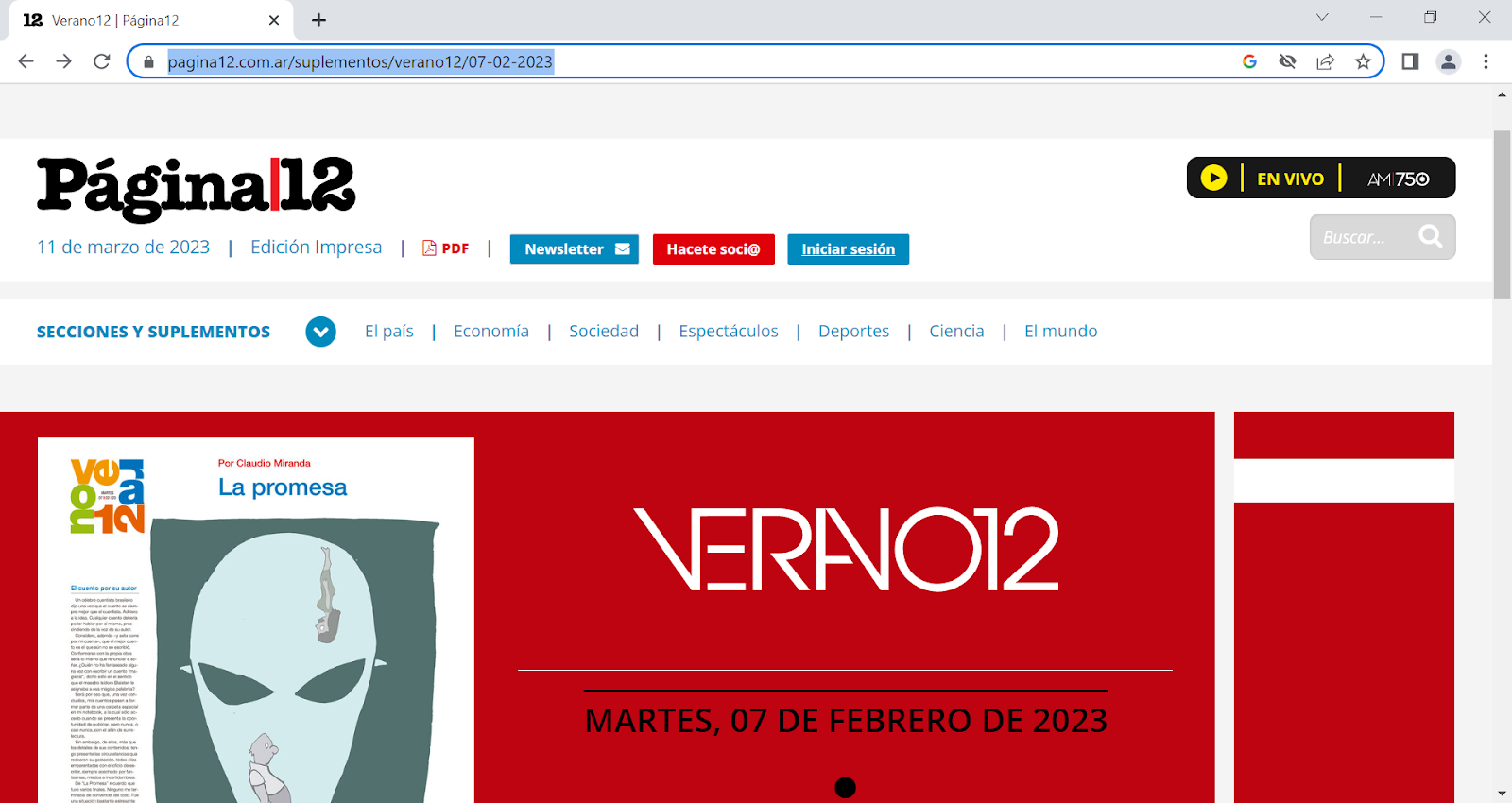Go to Deportes section

[x=853, y=332]
